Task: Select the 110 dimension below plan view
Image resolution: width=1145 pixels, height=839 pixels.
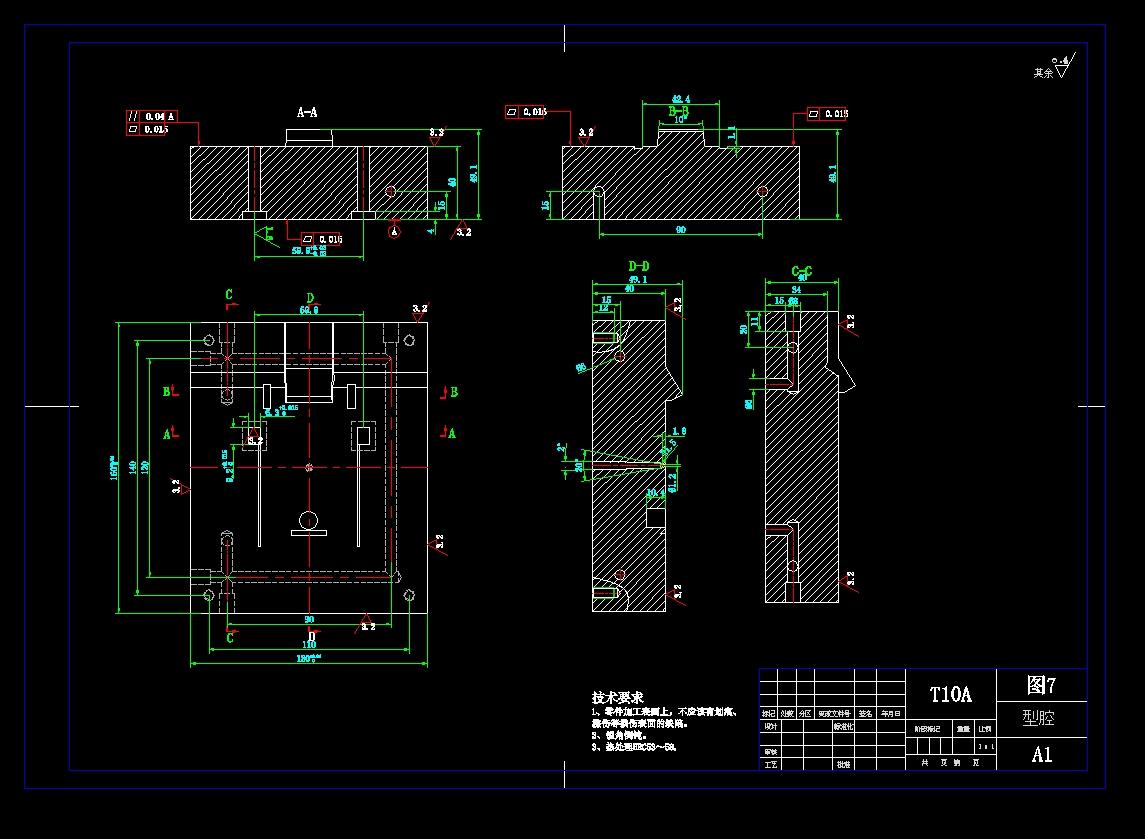Action: pos(309,644)
